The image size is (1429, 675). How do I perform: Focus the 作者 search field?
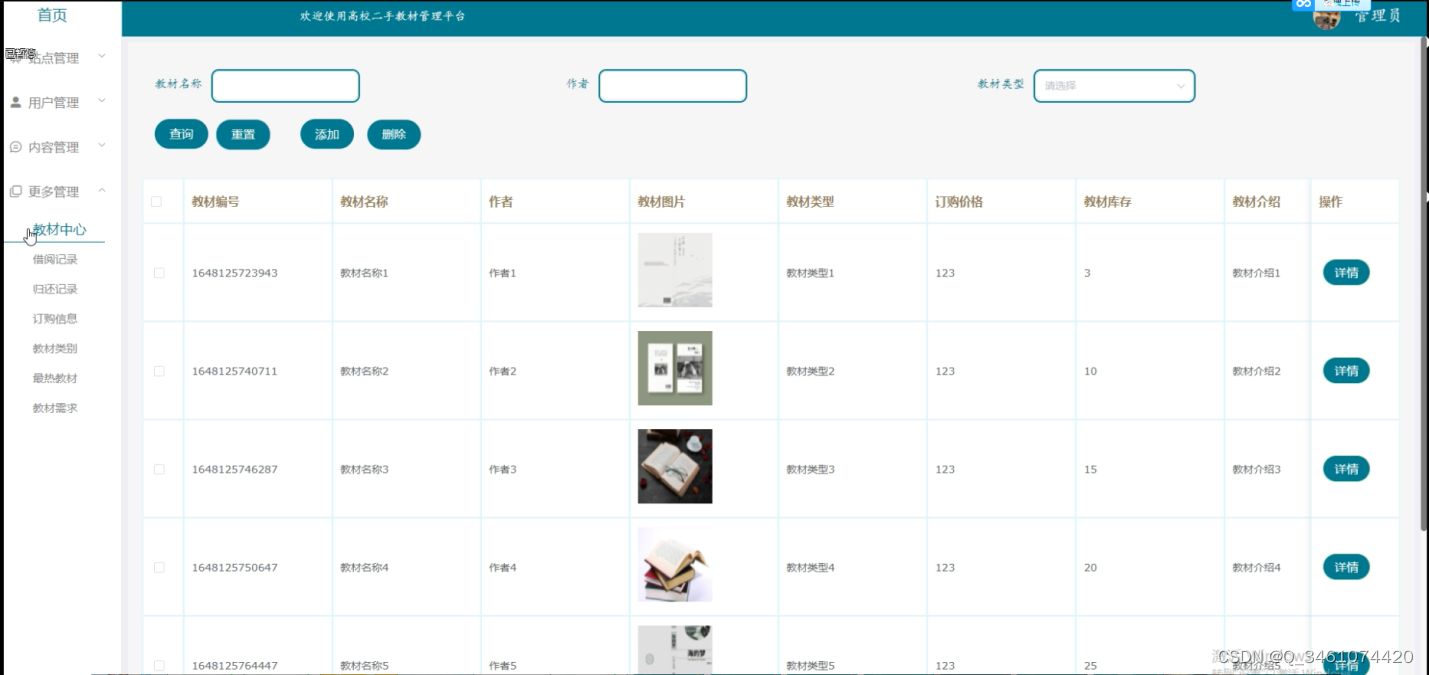[x=673, y=86]
